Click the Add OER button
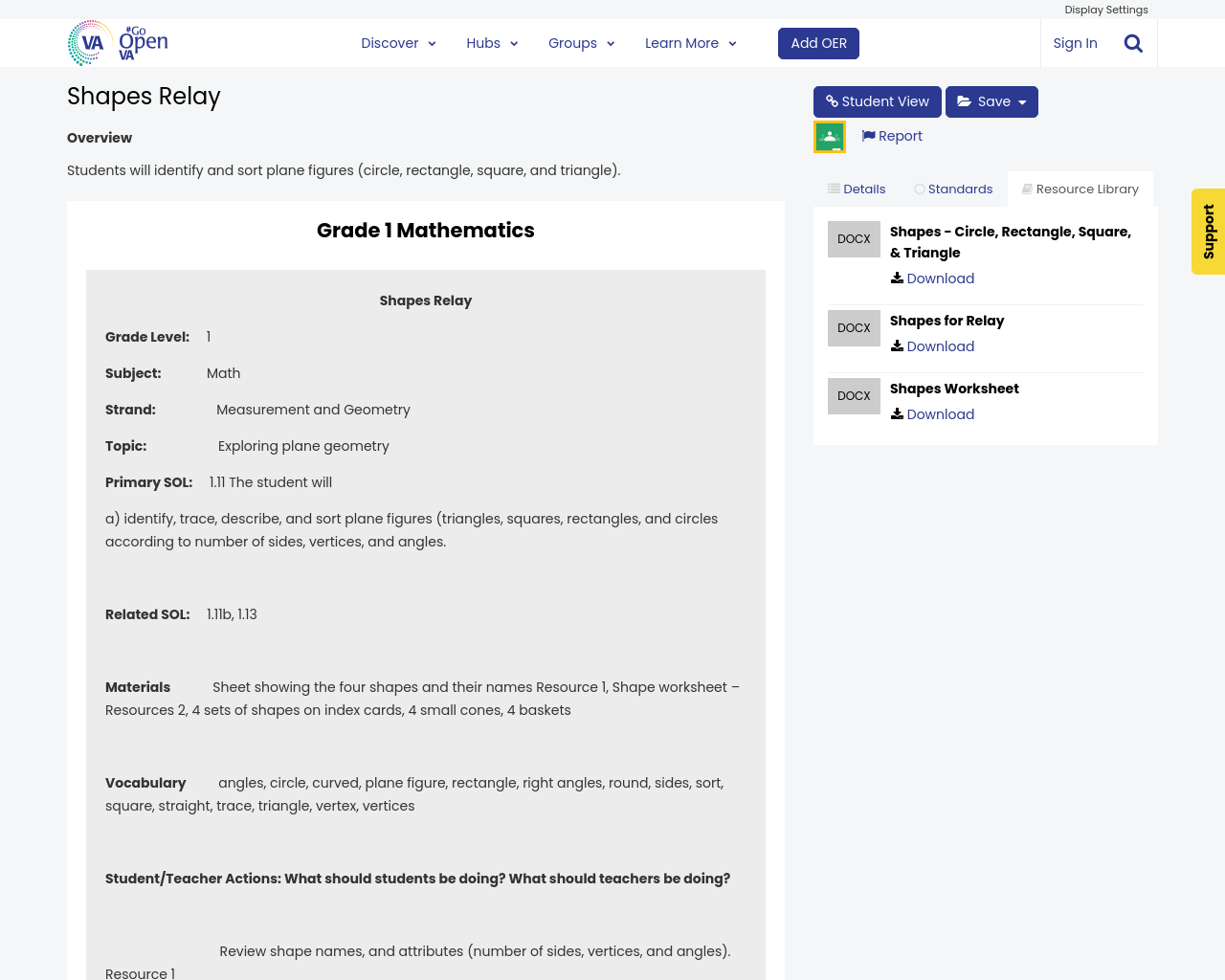This screenshot has width=1225, height=980. [818, 43]
